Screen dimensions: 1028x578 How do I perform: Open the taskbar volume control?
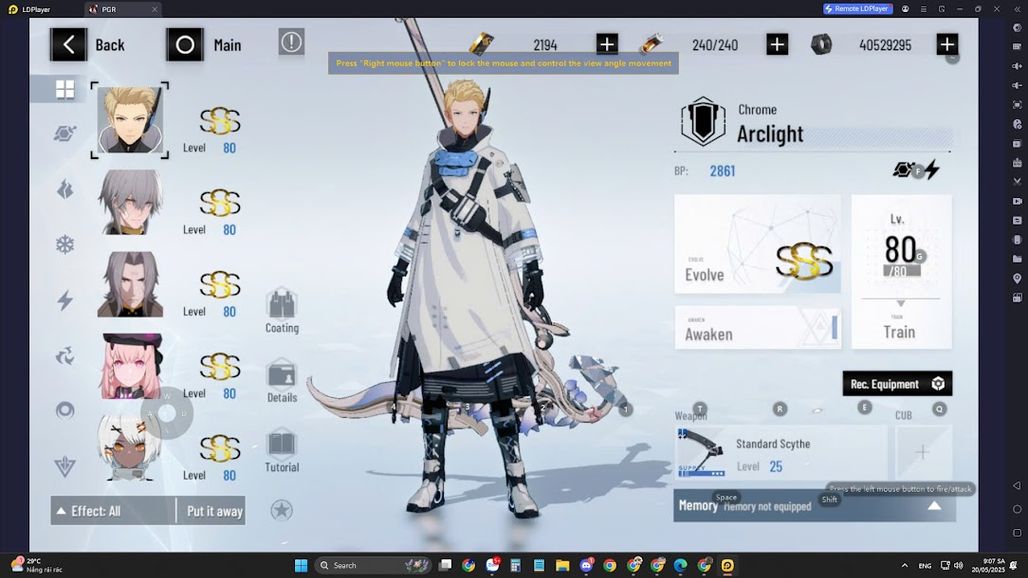959,565
